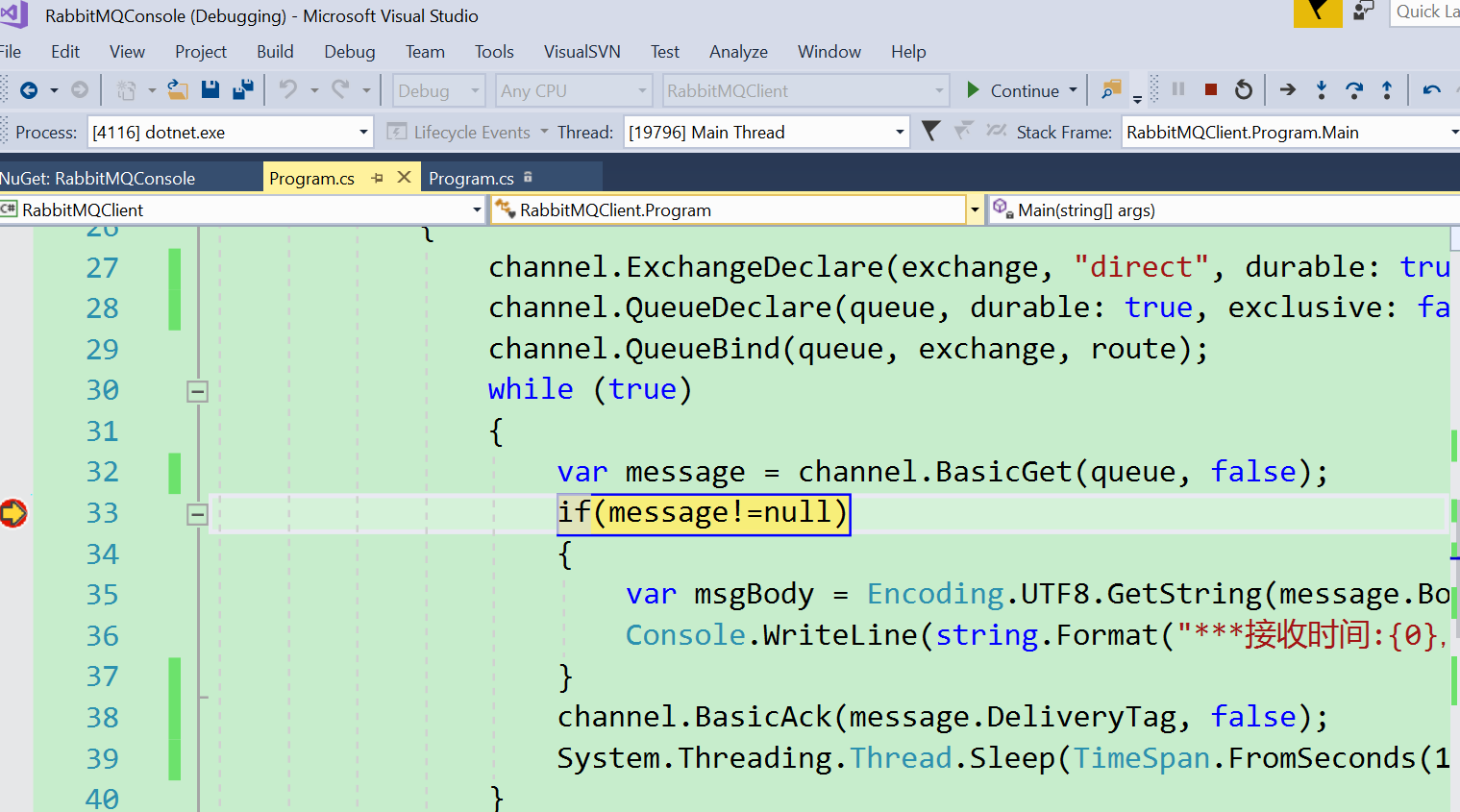Click the Step Out icon
Screen dimensions: 1460x812
point(1387,90)
